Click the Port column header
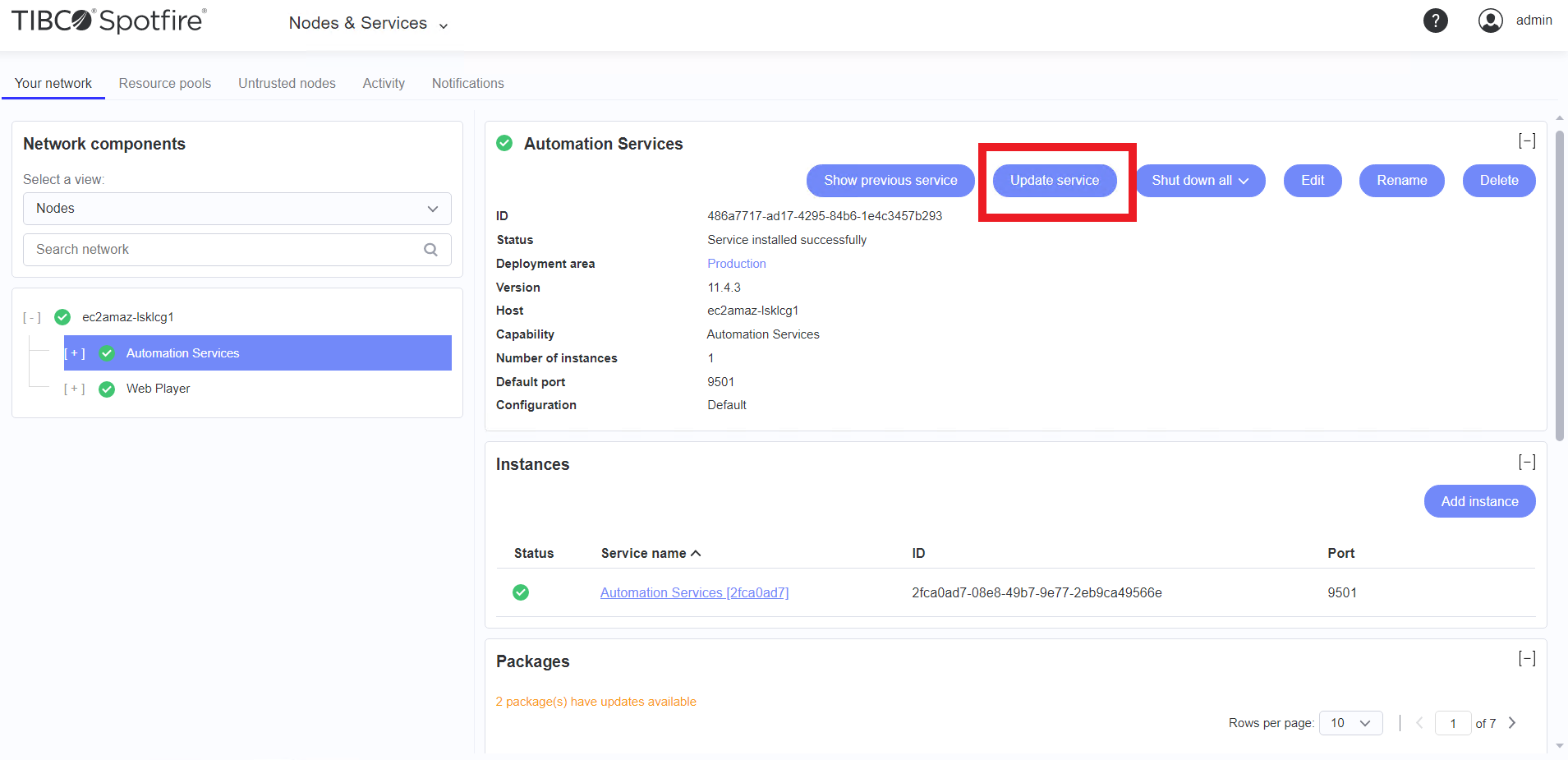The height and width of the screenshot is (760, 1568). click(x=1340, y=554)
